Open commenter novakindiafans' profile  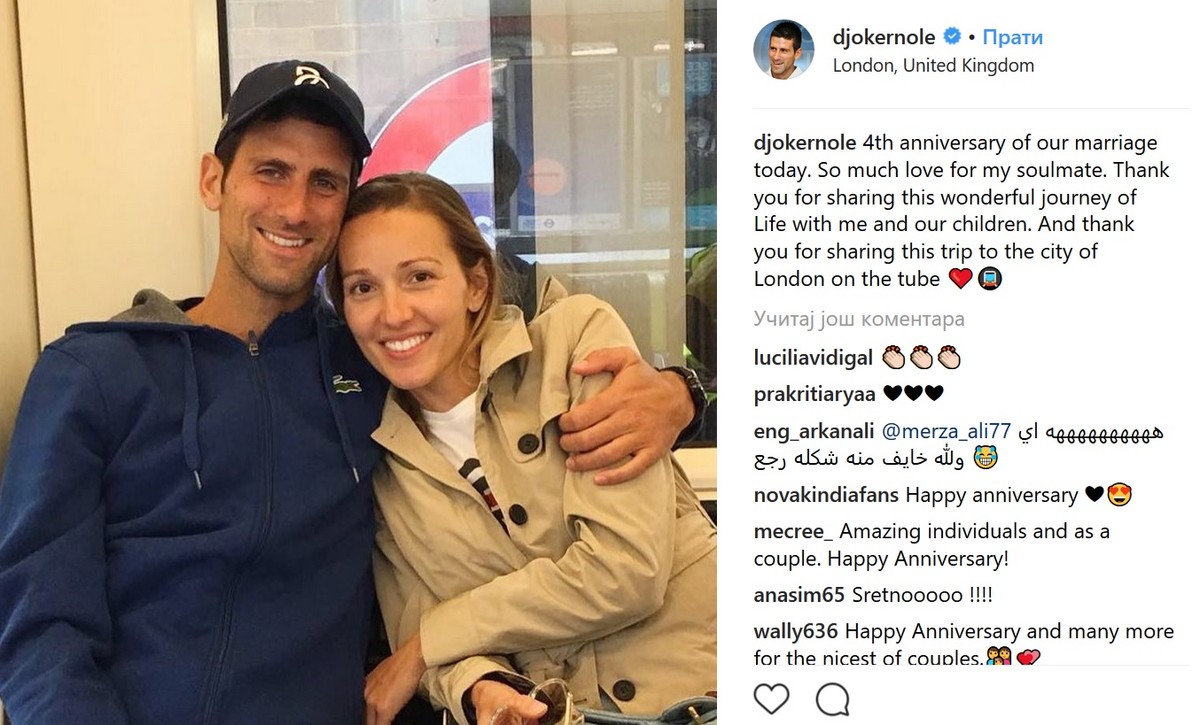pos(827,494)
